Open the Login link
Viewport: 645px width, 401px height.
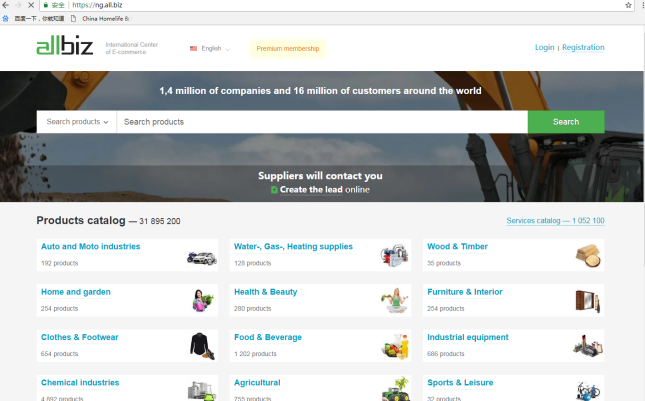pos(544,48)
